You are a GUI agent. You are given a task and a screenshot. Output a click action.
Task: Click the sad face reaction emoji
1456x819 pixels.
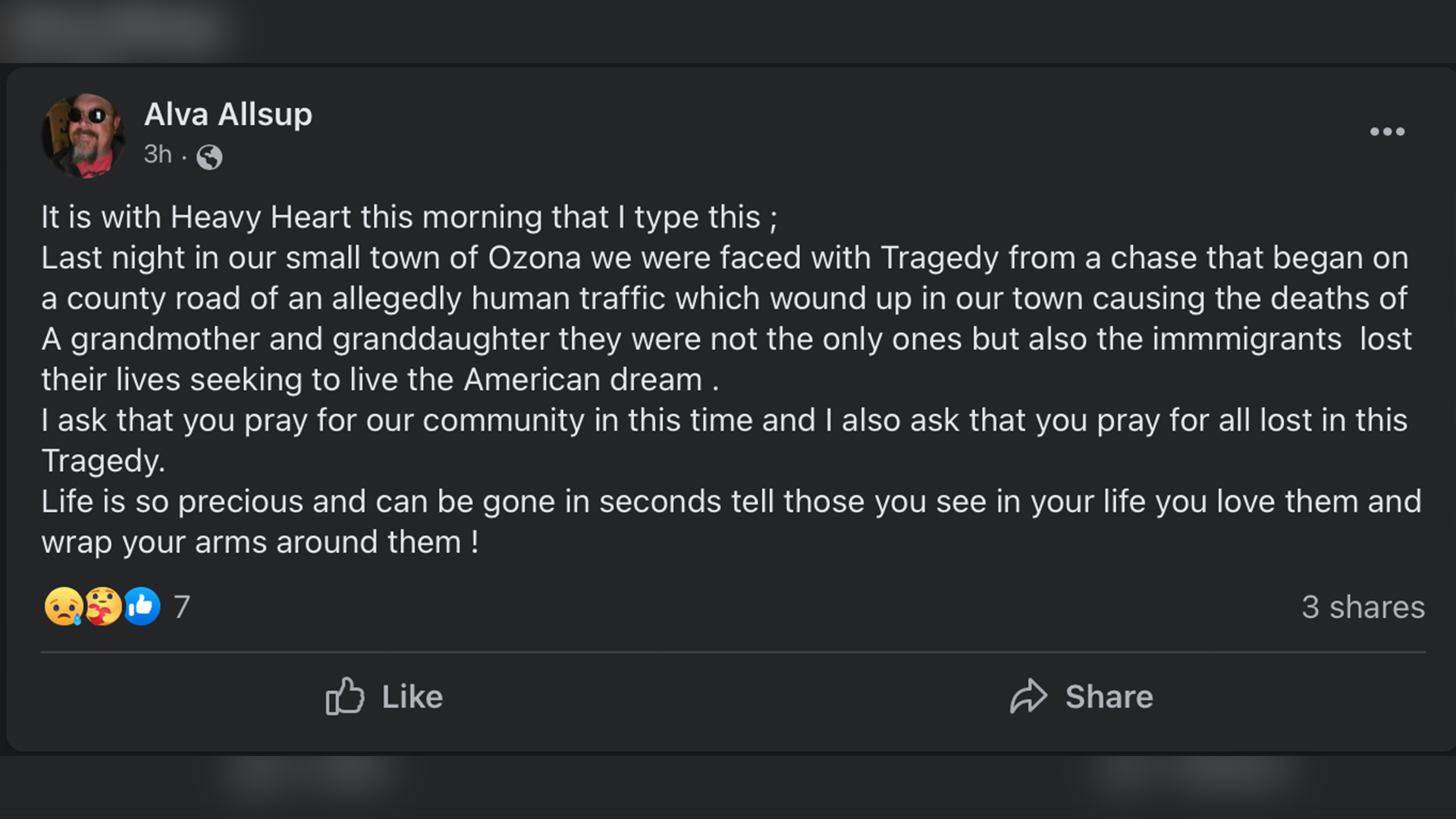pos(63,607)
